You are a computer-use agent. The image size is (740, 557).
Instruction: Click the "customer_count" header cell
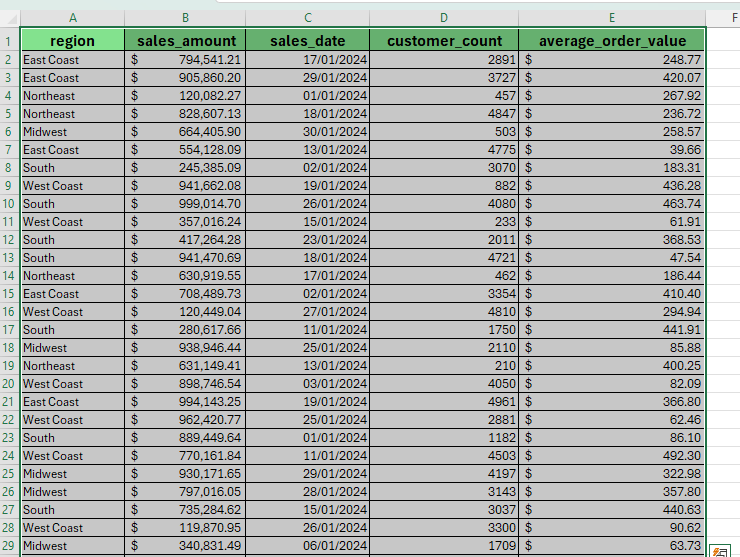click(x=444, y=41)
